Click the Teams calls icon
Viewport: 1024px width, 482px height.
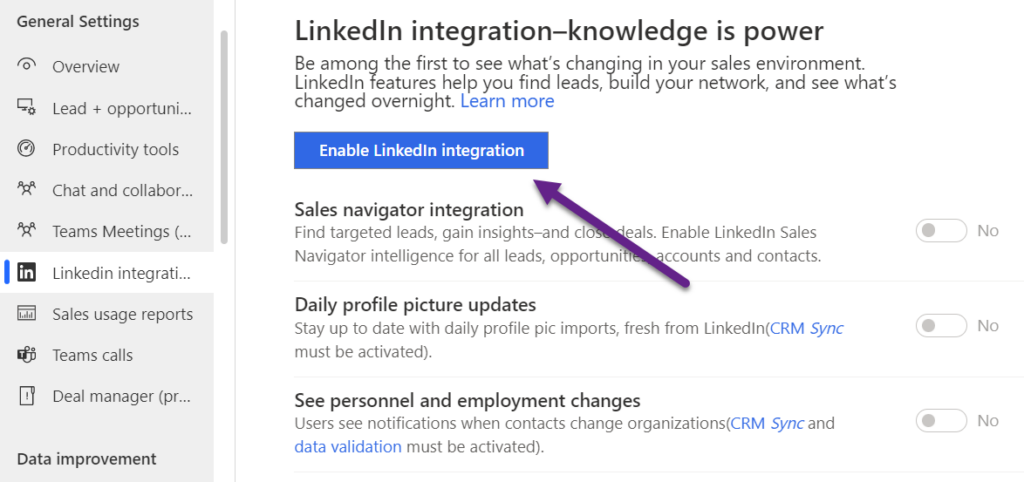[x=27, y=355]
